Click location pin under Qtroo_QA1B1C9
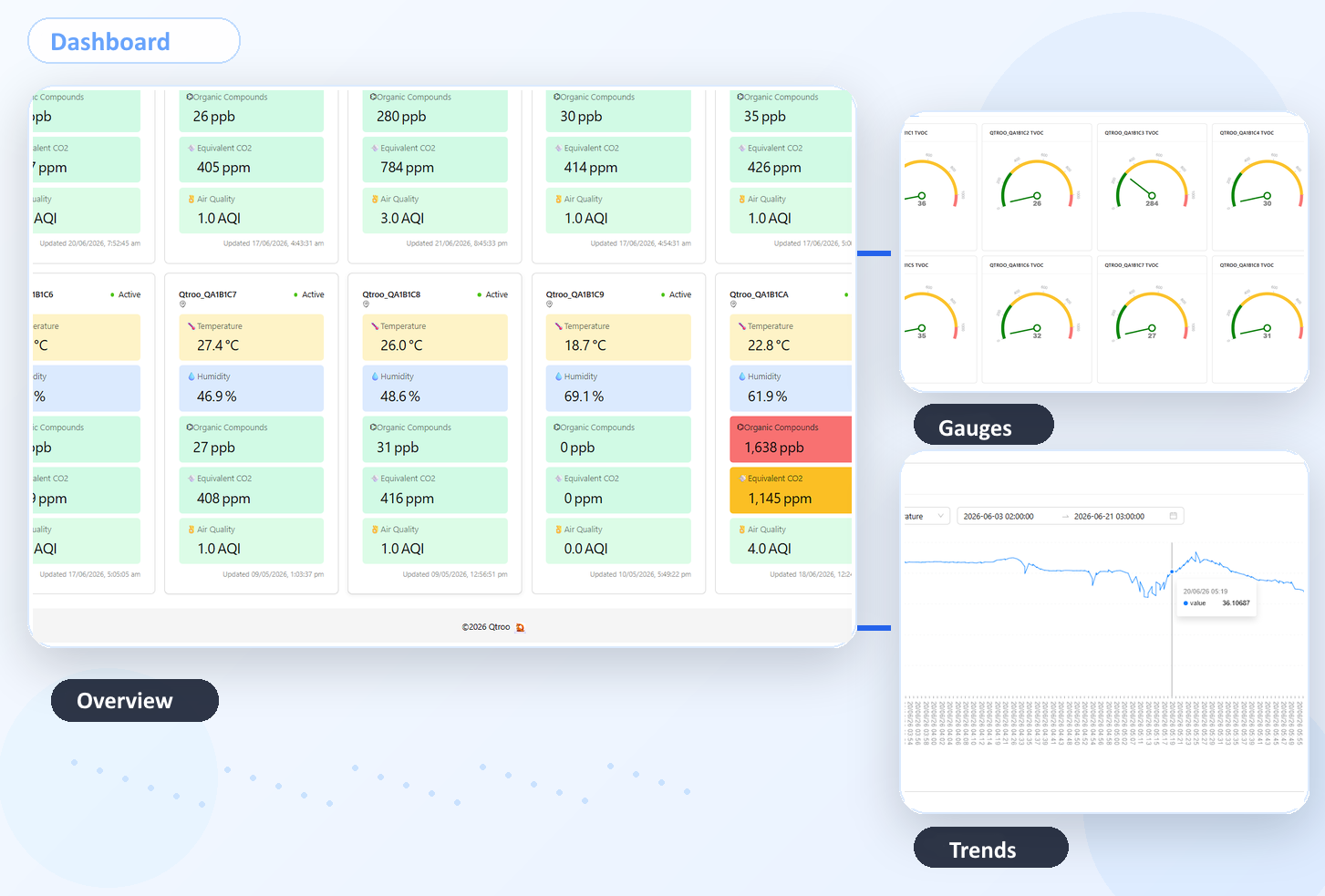 (549, 304)
